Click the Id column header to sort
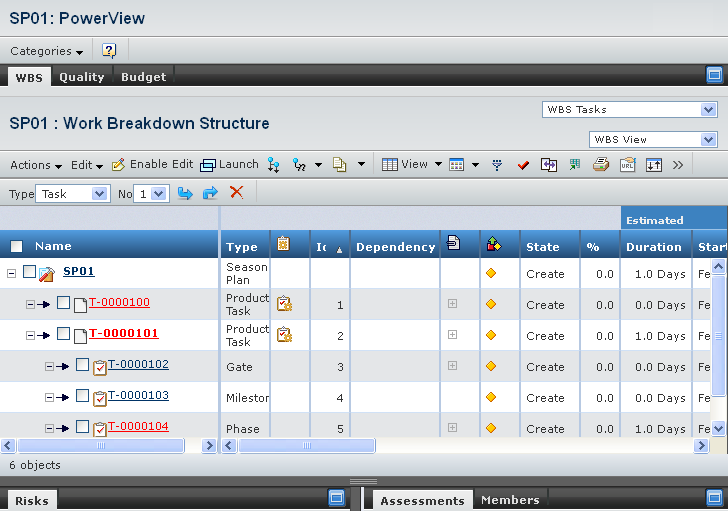Viewport: 728px width, 511px height. point(329,247)
